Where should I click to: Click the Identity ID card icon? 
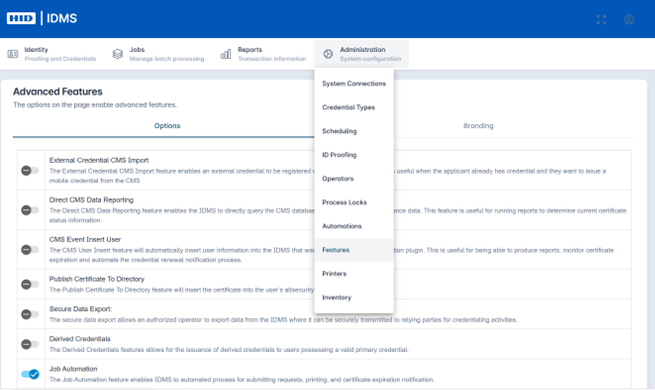click(13, 54)
